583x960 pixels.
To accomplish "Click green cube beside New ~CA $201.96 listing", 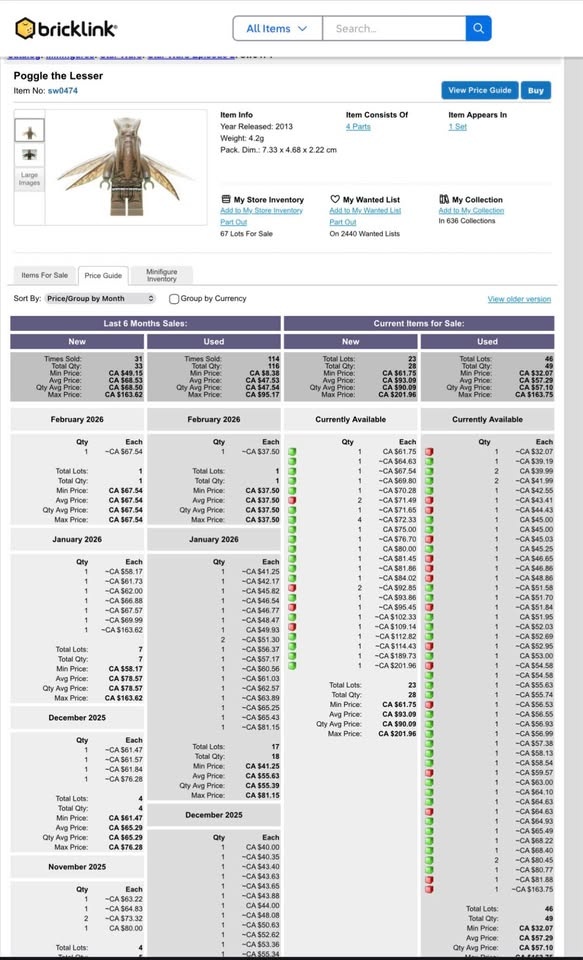I will [x=292, y=666].
